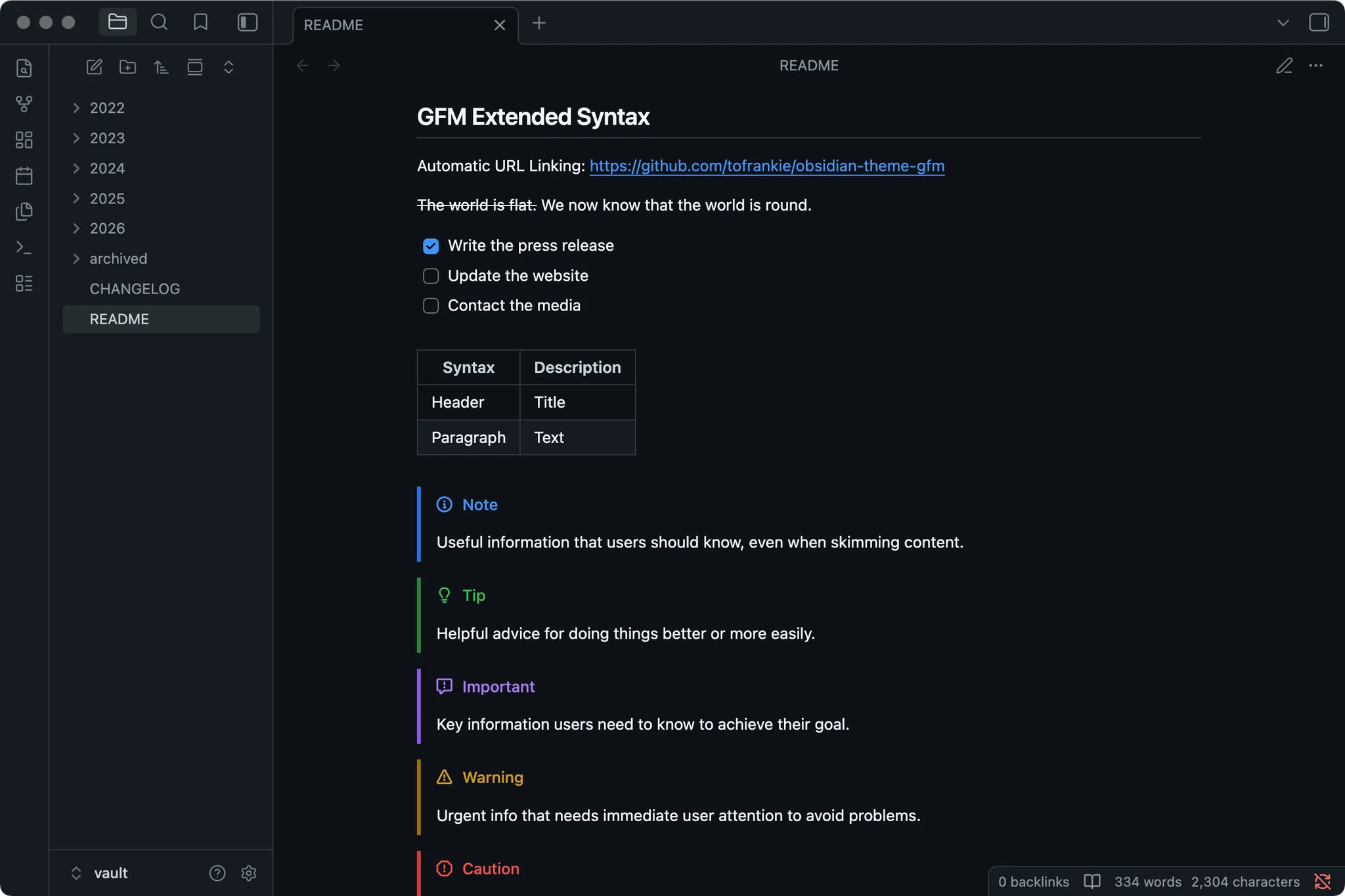Open the CHANGELOG note
Viewport: 1345px width, 896px height.
161,289
